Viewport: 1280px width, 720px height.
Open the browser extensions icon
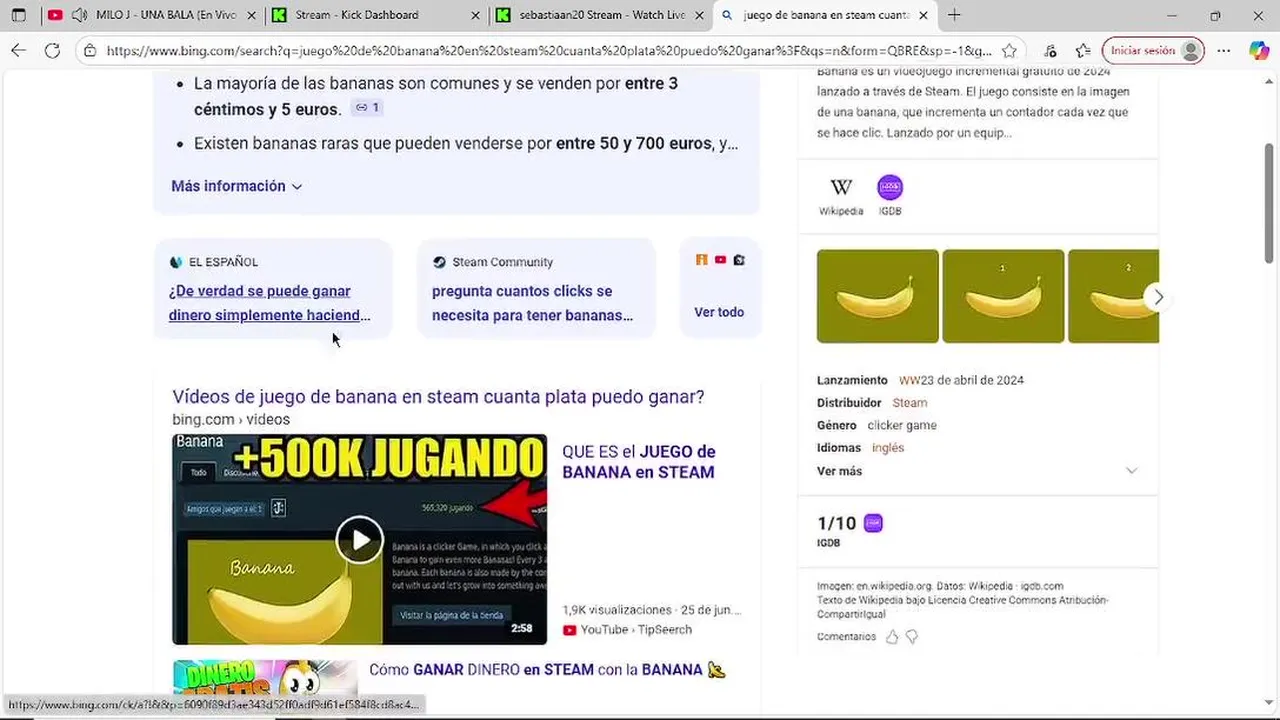tap(1049, 51)
